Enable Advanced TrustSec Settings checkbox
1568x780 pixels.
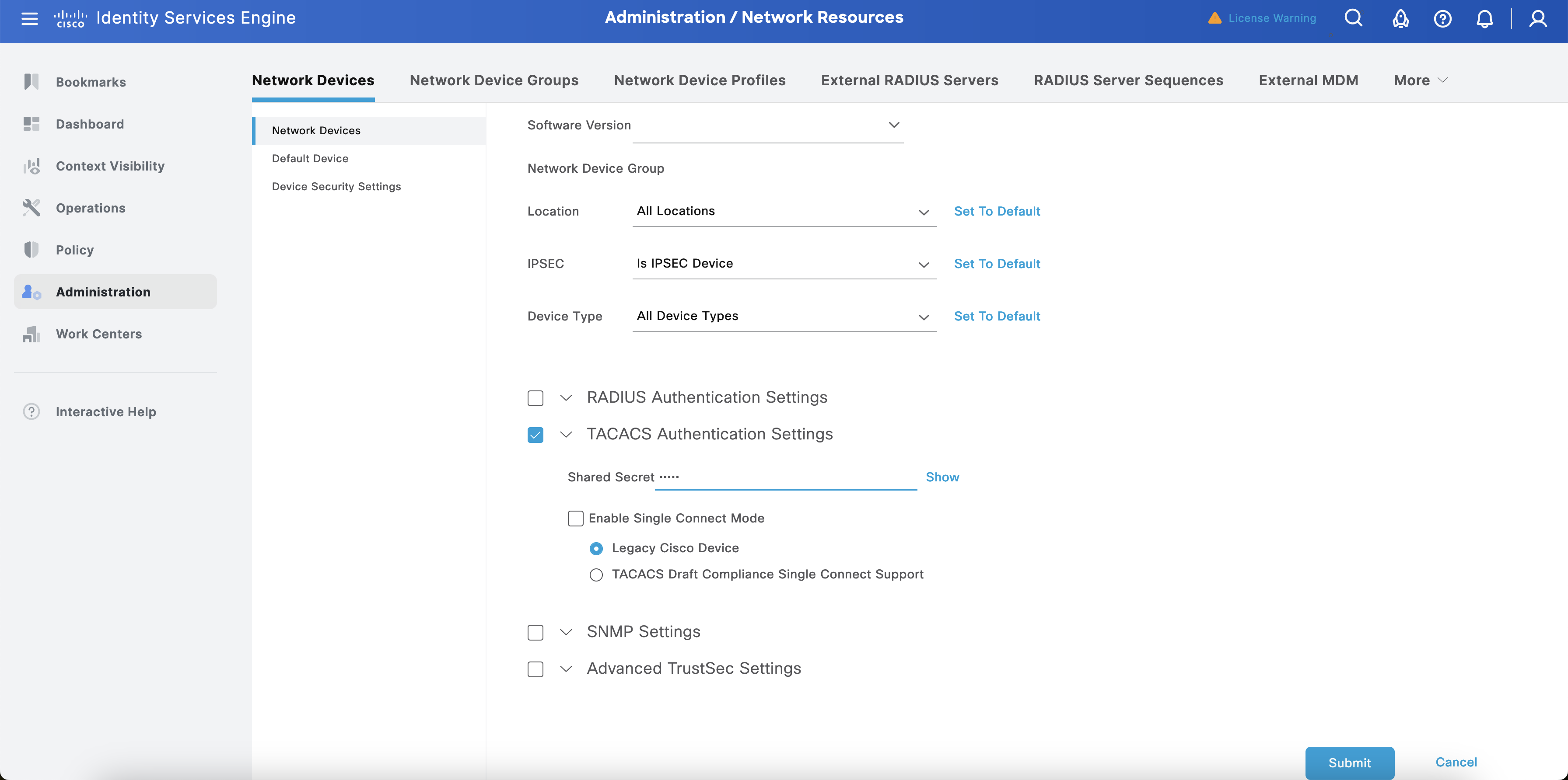(535, 669)
